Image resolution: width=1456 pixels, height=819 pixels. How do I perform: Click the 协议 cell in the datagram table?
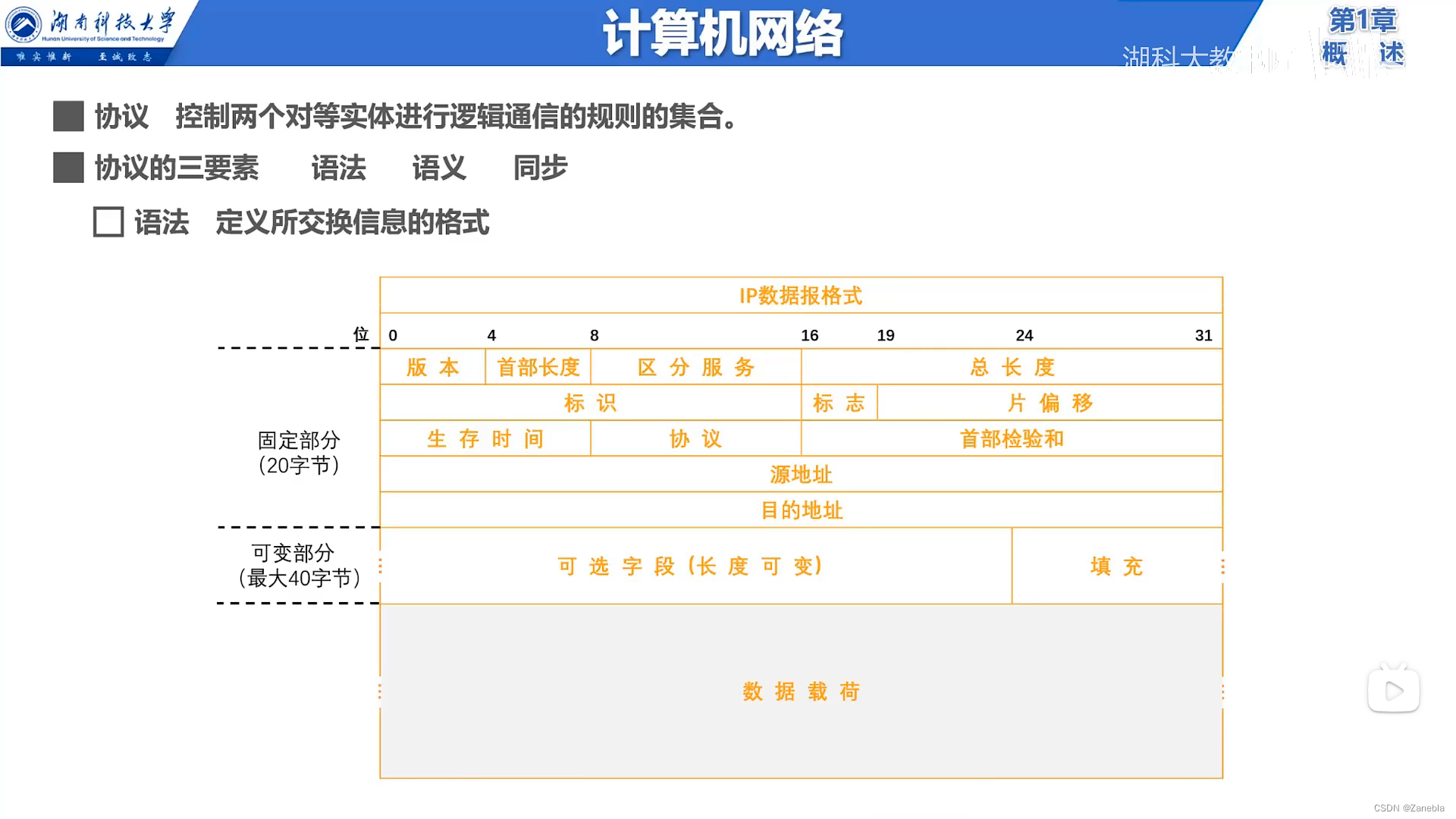point(696,438)
